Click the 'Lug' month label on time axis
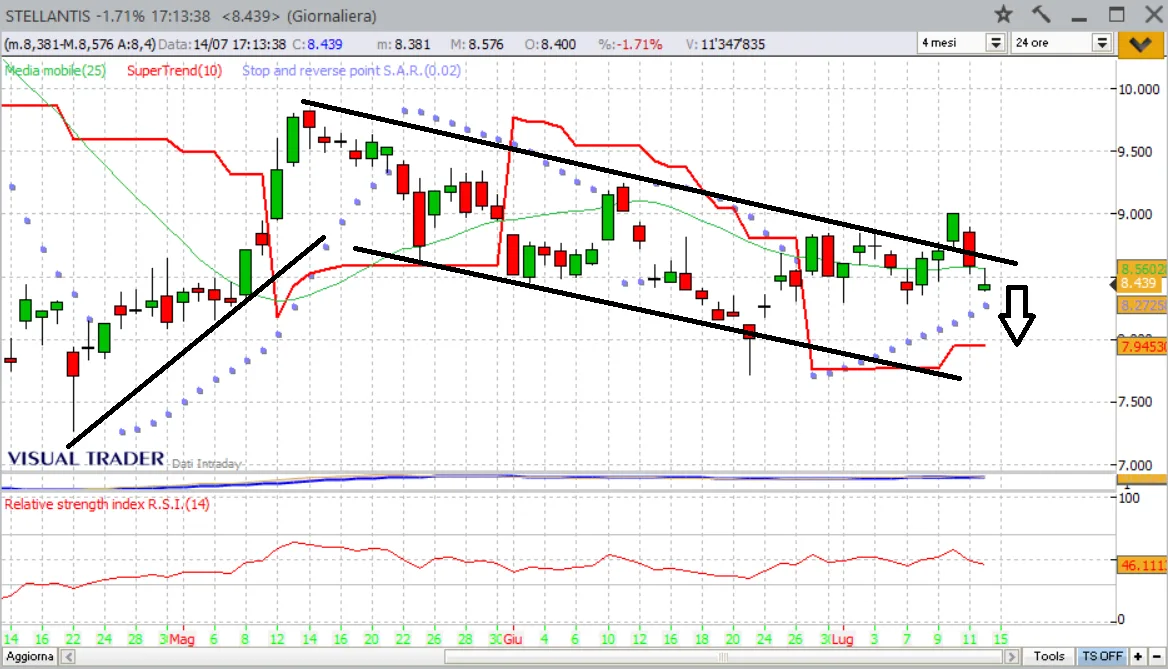This screenshot has width=1168, height=669. tap(842, 639)
